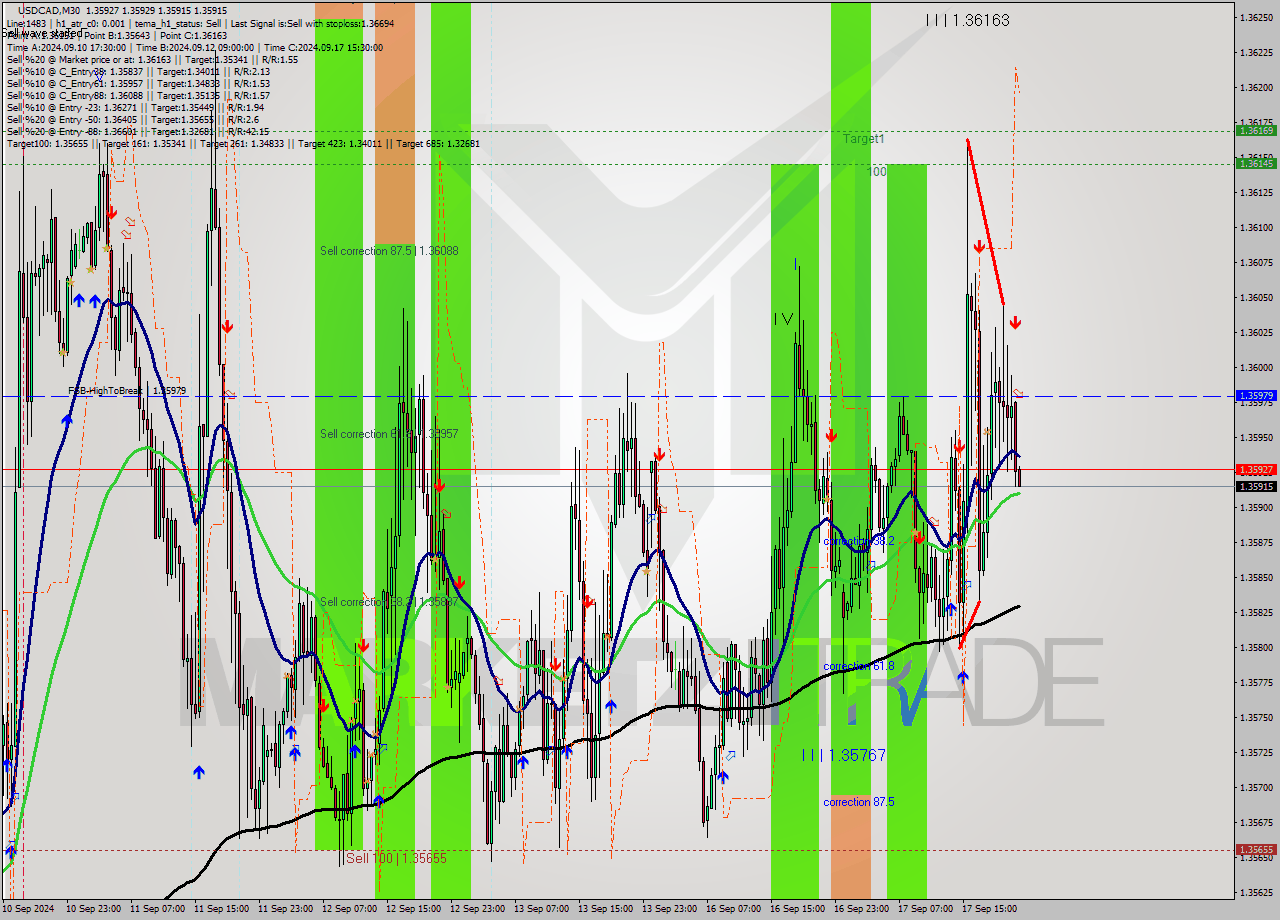Click the 'I I I 1.35767' wave label
The image size is (1280, 920).
844,755
